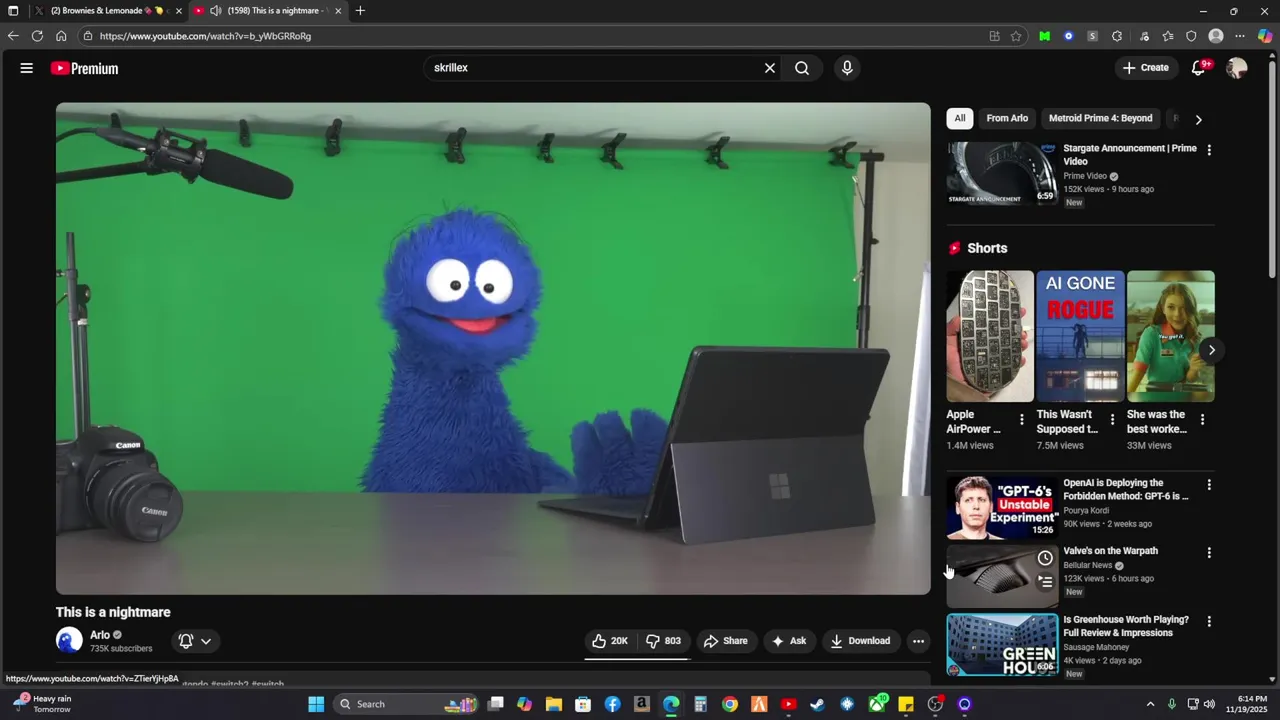Open Edge settings and more menu
This screenshot has width=1280, height=720.
(x=1240, y=36)
